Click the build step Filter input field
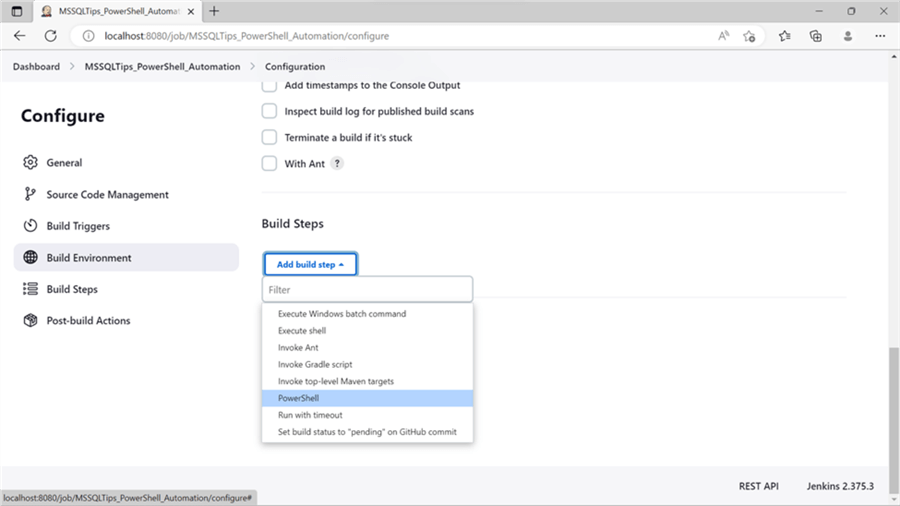 click(x=367, y=290)
